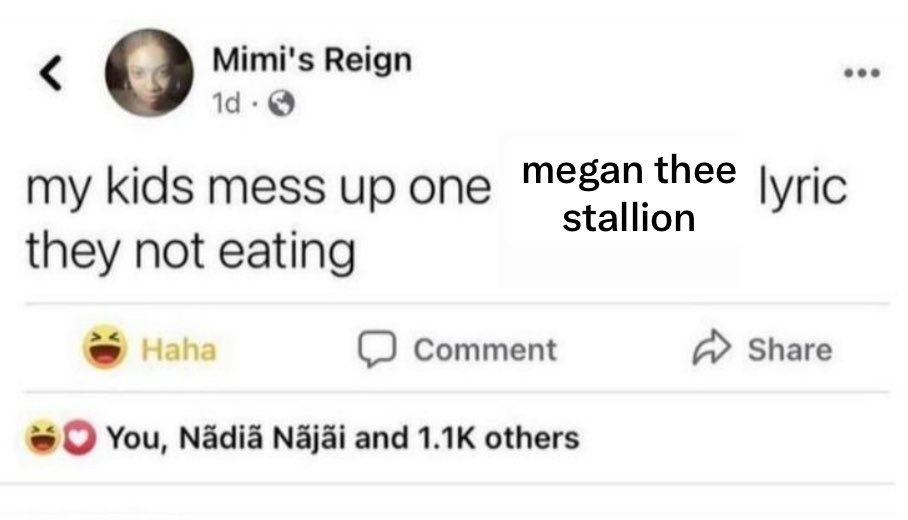
Task: Toggle the Haha reaction label
Action: pyautogui.click(x=179, y=350)
